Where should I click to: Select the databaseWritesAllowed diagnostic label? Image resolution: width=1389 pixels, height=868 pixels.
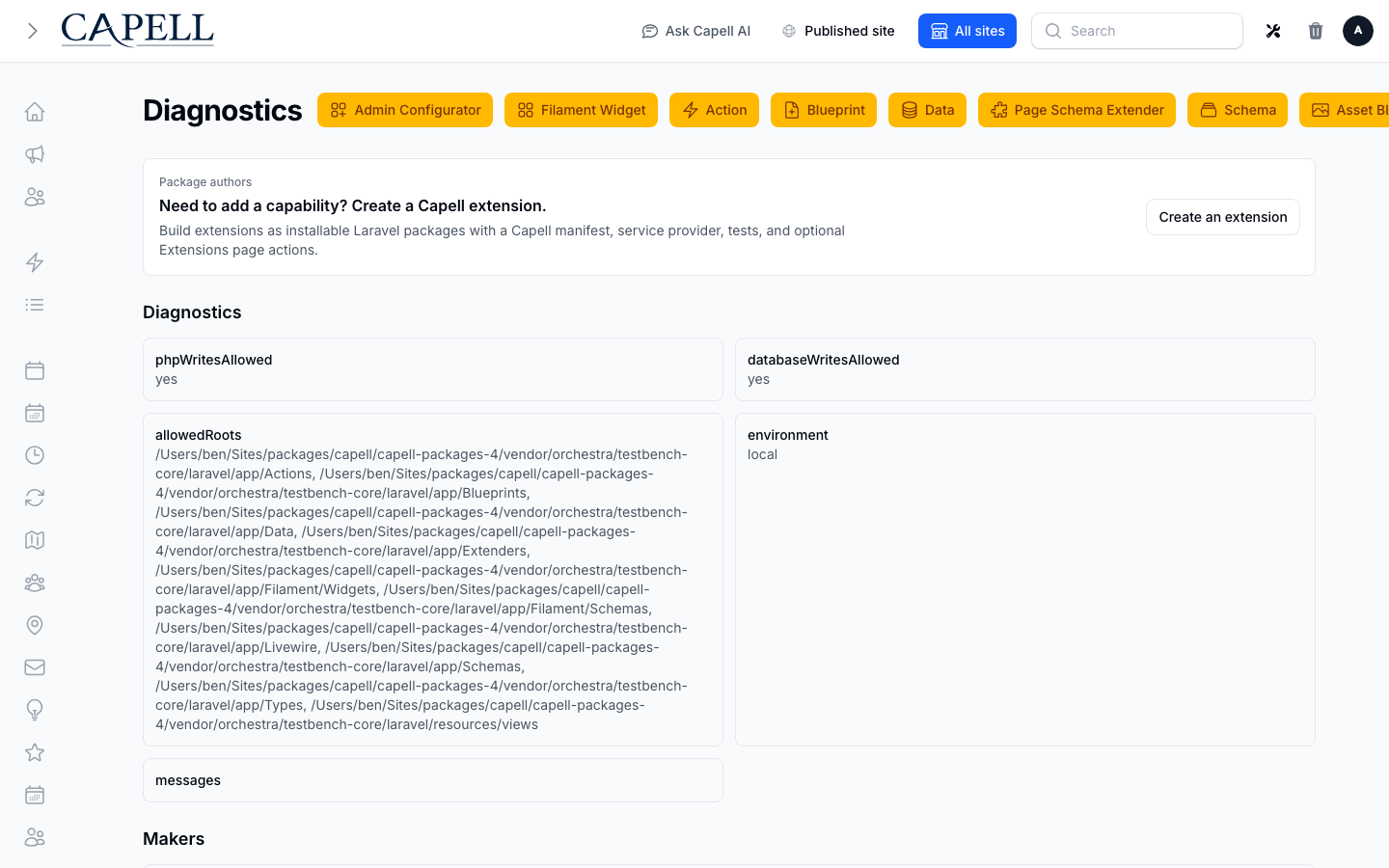point(823,360)
